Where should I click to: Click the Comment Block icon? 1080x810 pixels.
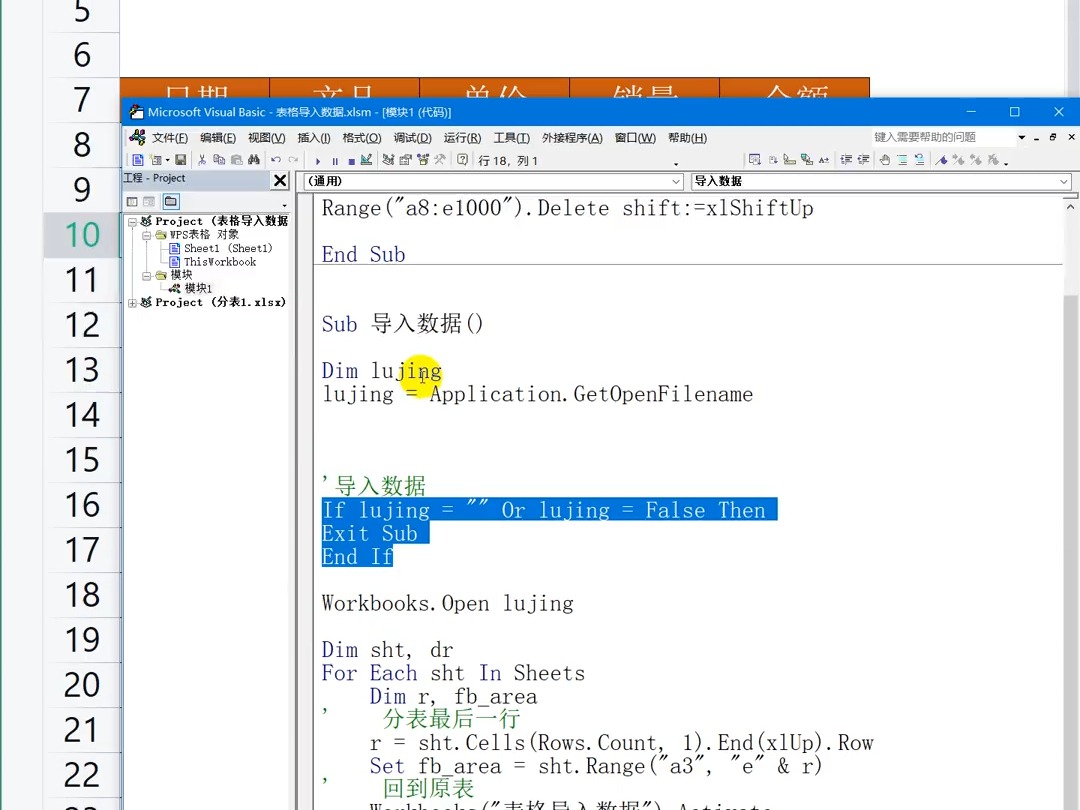tap(902, 160)
